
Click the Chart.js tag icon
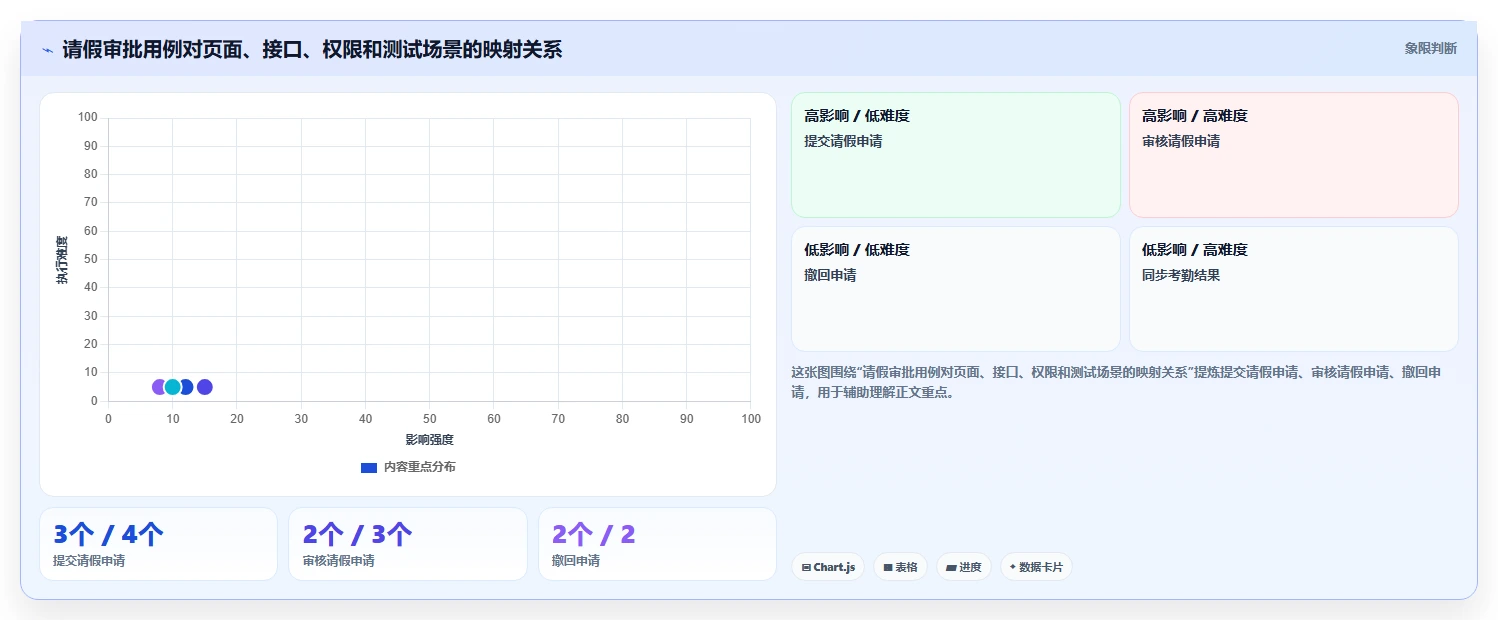(806, 567)
